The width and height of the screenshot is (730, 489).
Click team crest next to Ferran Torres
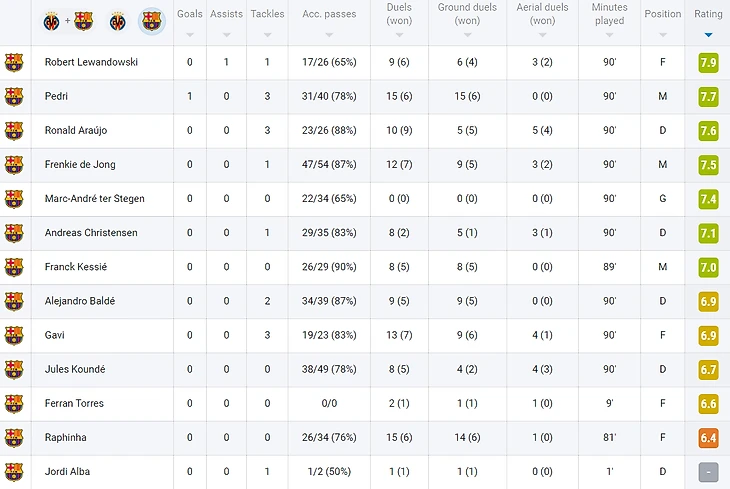(x=14, y=404)
